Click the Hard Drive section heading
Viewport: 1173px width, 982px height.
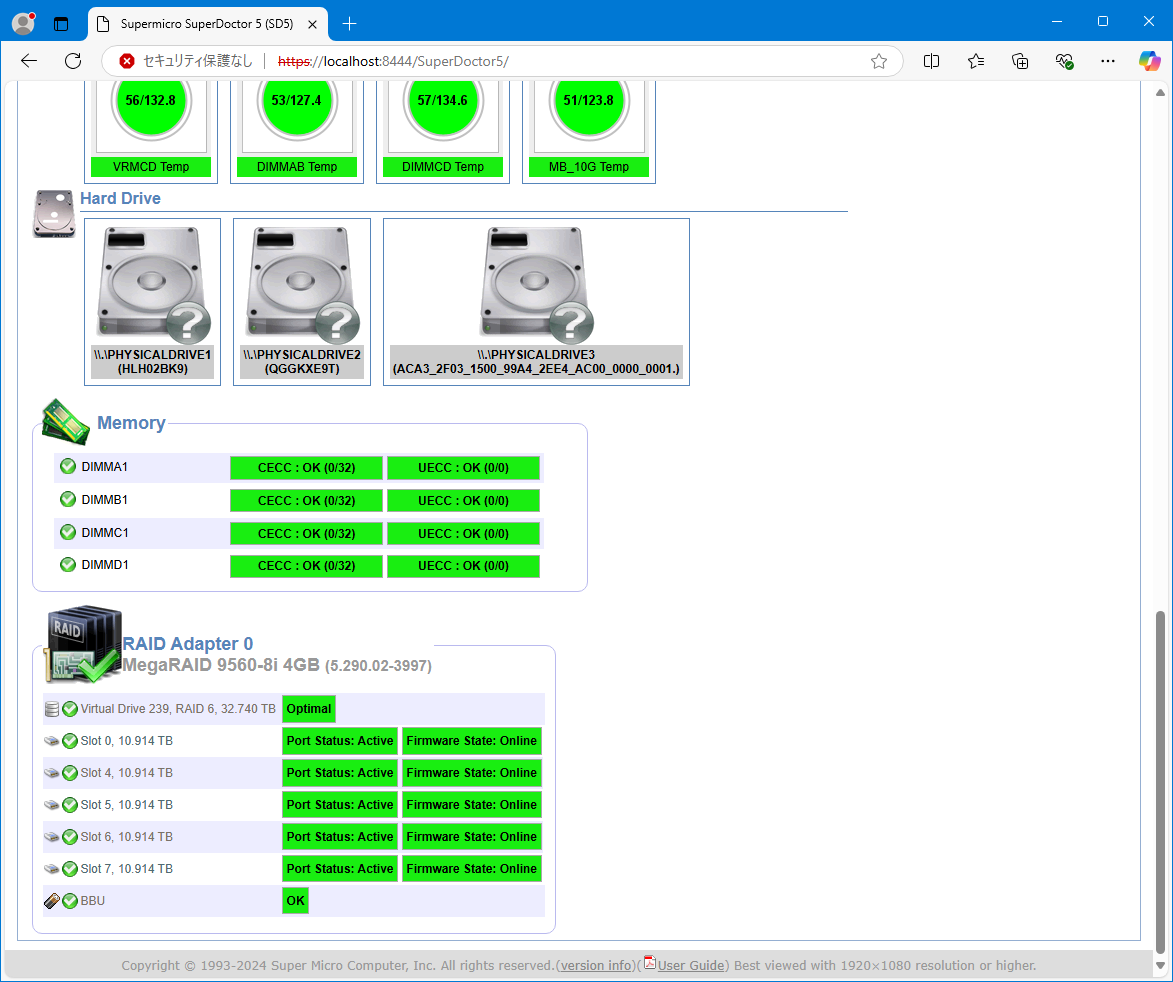click(x=120, y=198)
